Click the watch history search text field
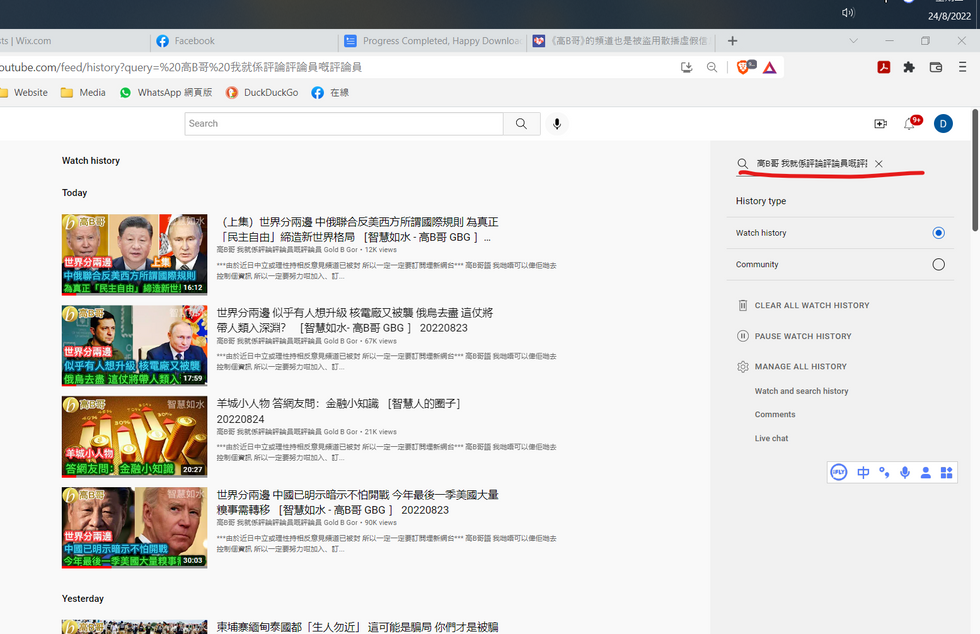Image resolution: width=980 pixels, height=634 pixels. pyautogui.click(x=811, y=164)
